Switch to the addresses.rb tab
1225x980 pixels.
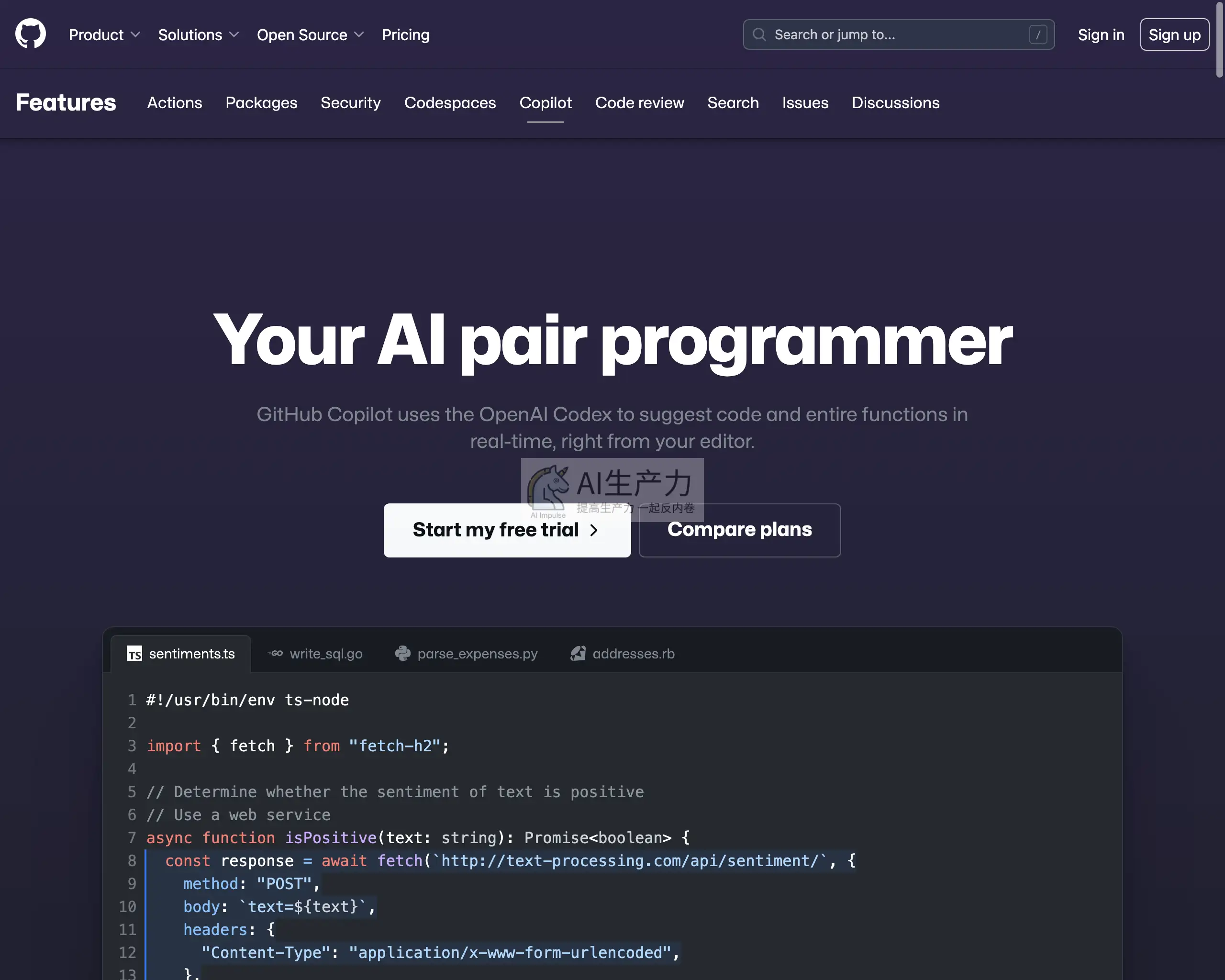coord(623,654)
